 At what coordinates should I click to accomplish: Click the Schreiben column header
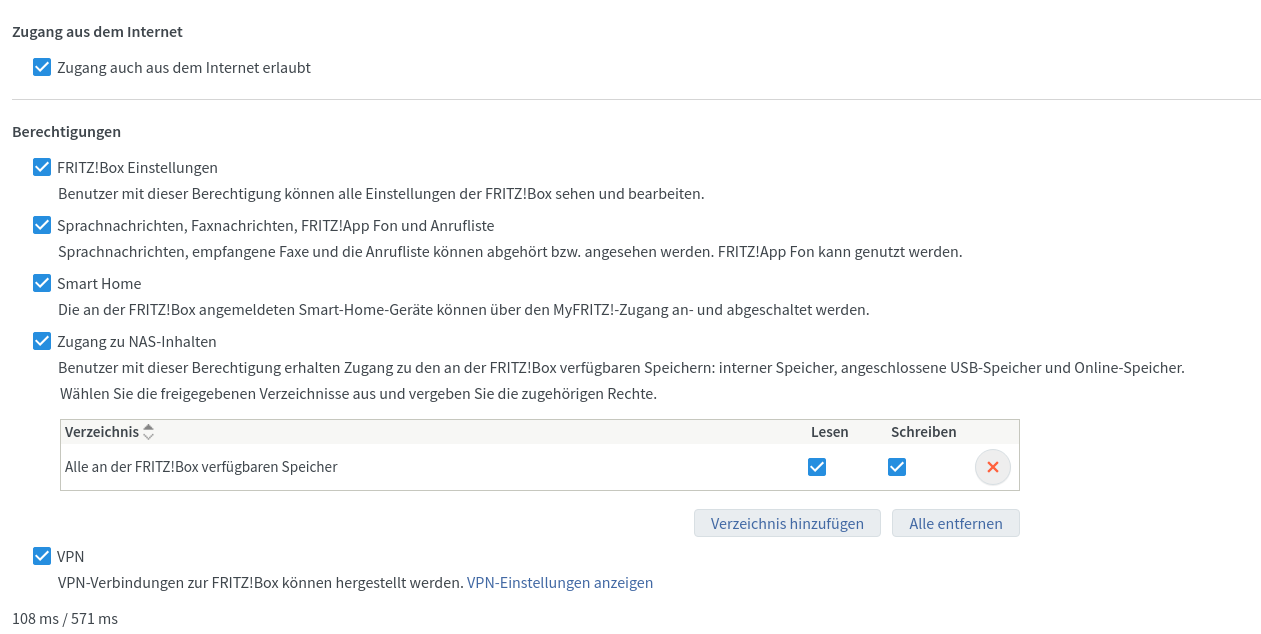[x=924, y=432]
